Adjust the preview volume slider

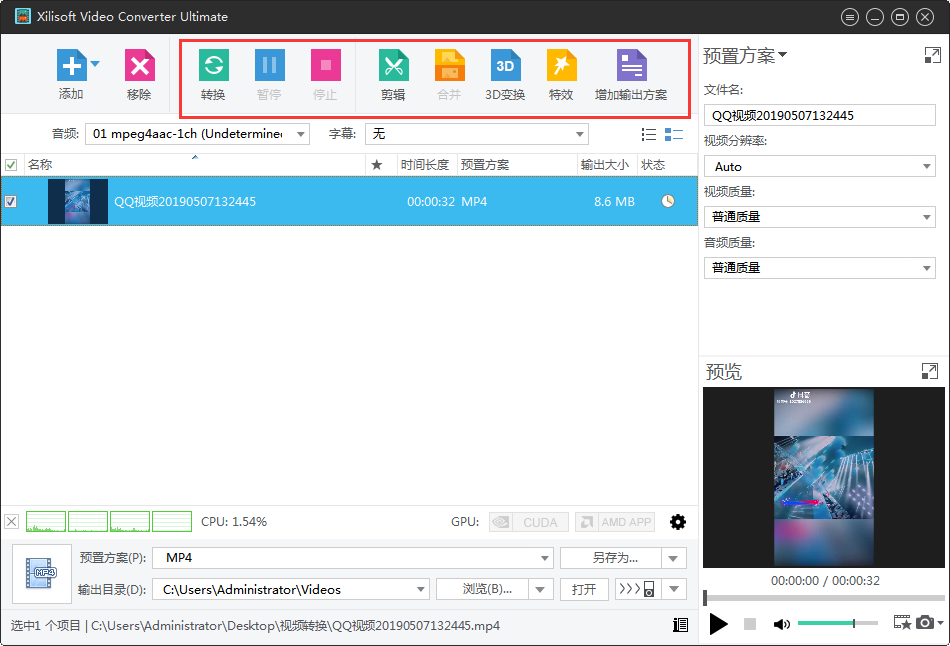coord(838,623)
